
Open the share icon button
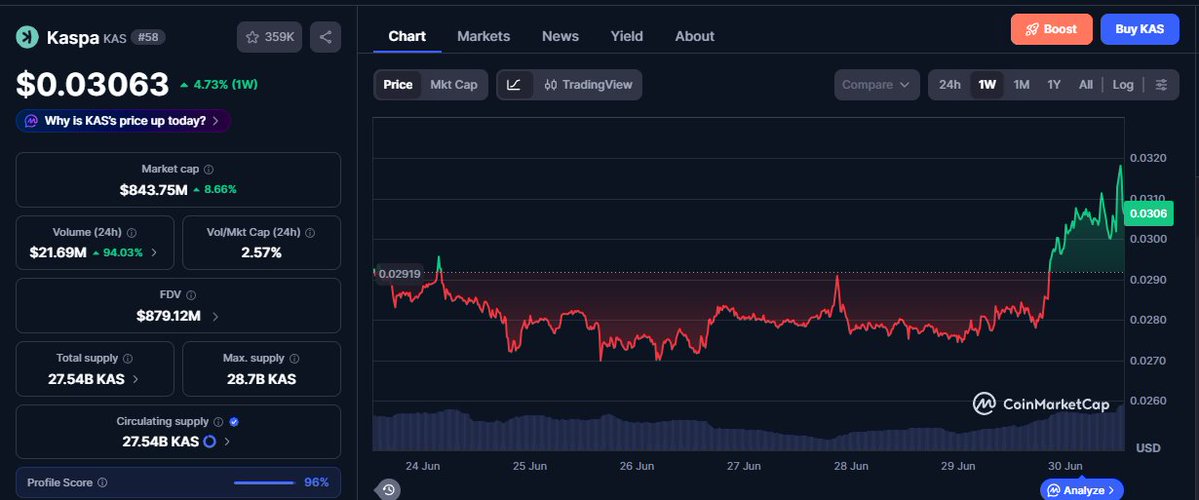point(326,37)
